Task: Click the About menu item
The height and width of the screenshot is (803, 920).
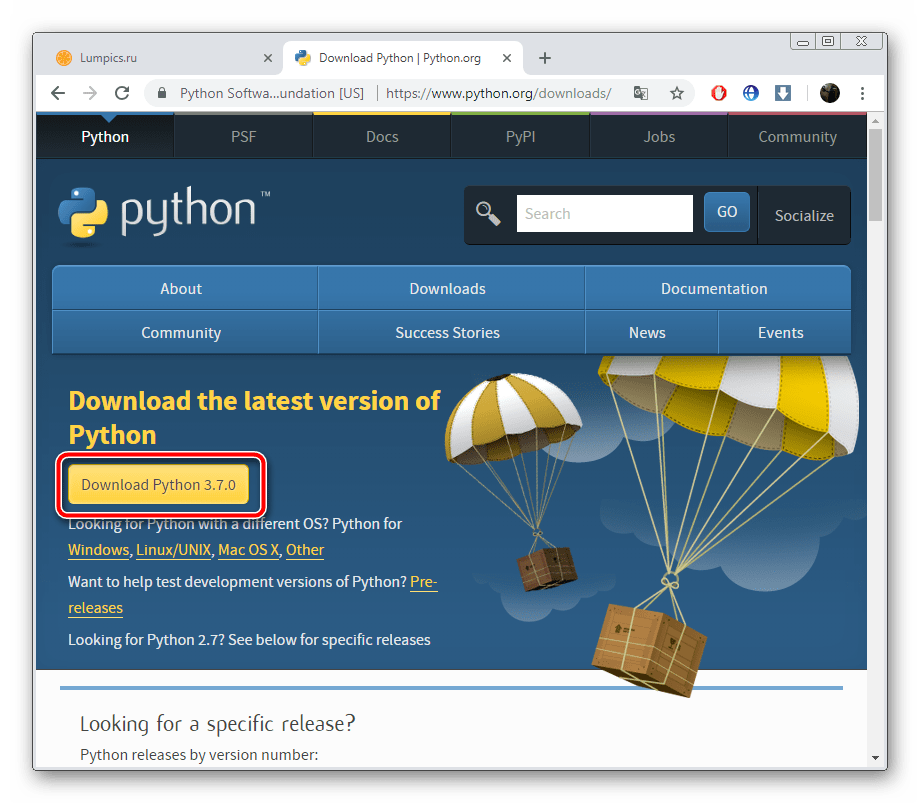Action: (x=185, y=288)
